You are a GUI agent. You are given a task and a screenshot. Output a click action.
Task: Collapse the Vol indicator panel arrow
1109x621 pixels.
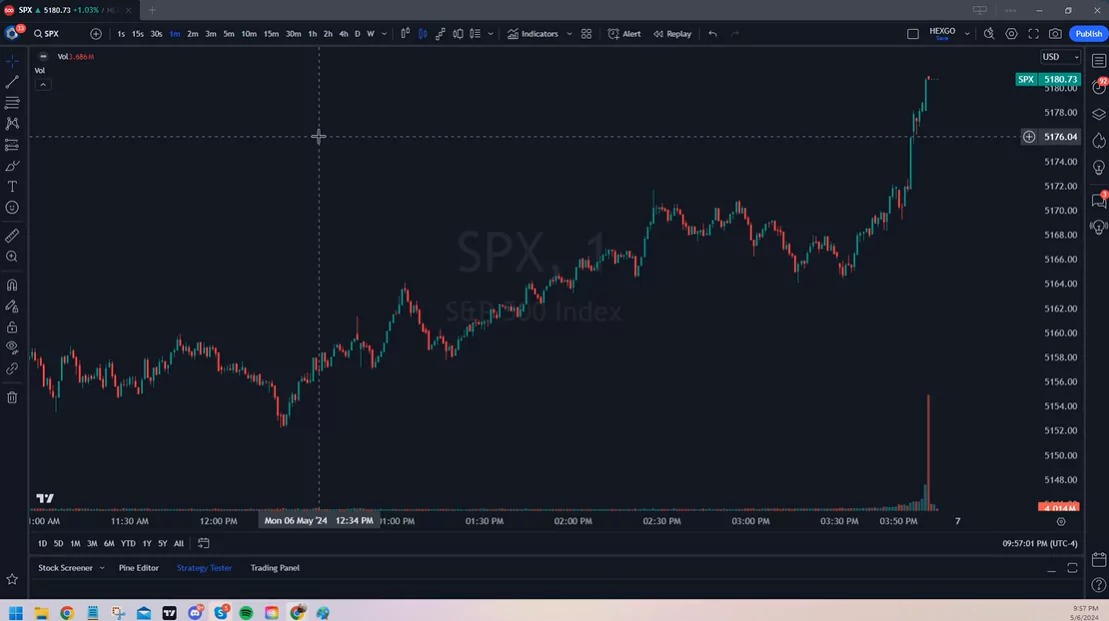42,84
